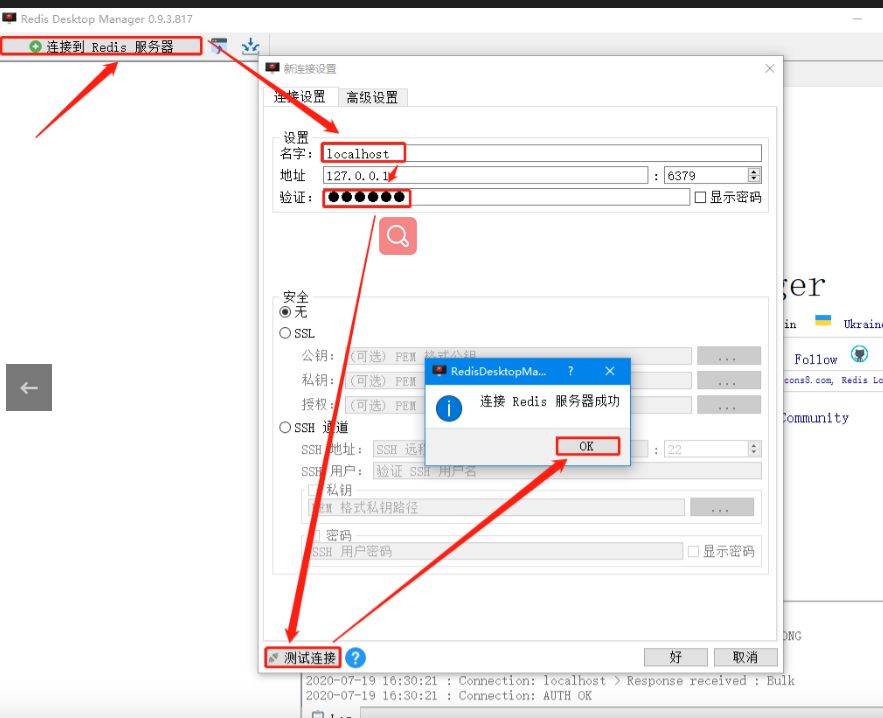The width and height of the screenshot is (883, 718).
Task: Browse for the SSL public key file
Action: click(x=729, y=356)
